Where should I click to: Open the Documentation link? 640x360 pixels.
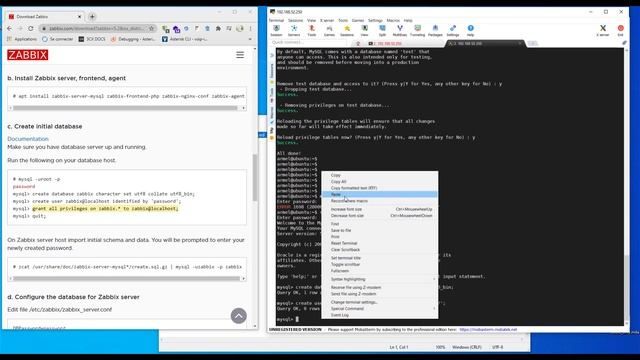[x=28, y=139]
